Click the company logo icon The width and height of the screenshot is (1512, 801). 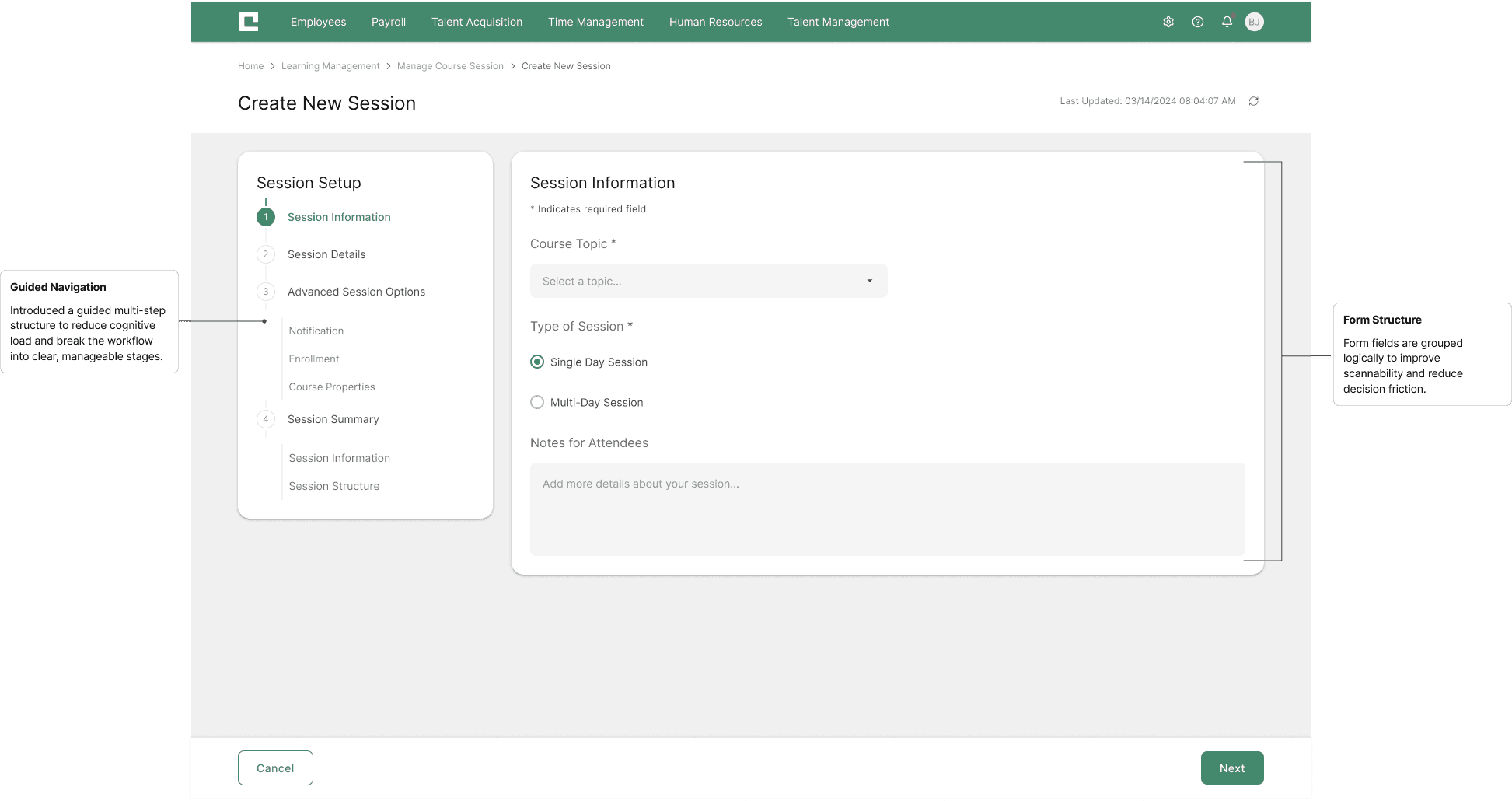(249, 22)
